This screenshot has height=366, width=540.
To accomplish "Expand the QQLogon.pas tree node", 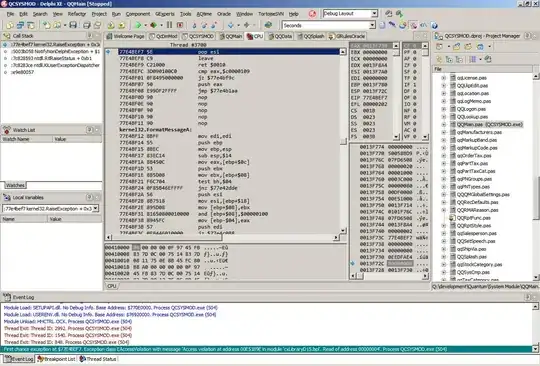I will [x=444, y=109].
